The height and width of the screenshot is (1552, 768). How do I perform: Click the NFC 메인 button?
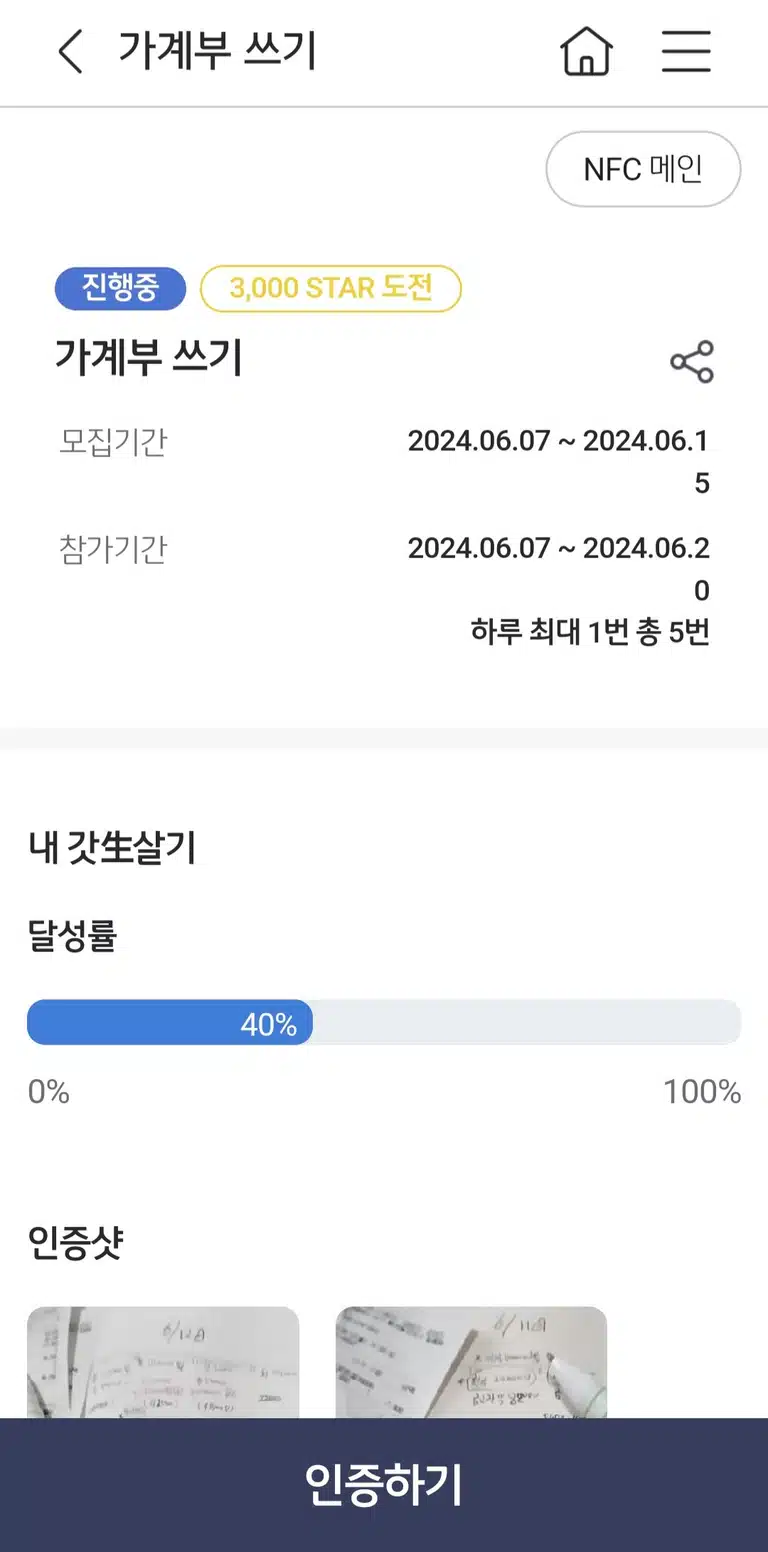click(643, 169)
